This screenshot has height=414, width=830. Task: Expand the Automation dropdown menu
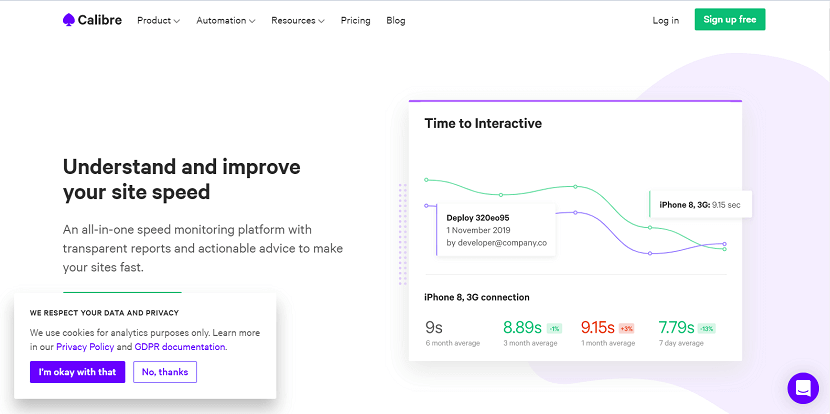(225, 21)
